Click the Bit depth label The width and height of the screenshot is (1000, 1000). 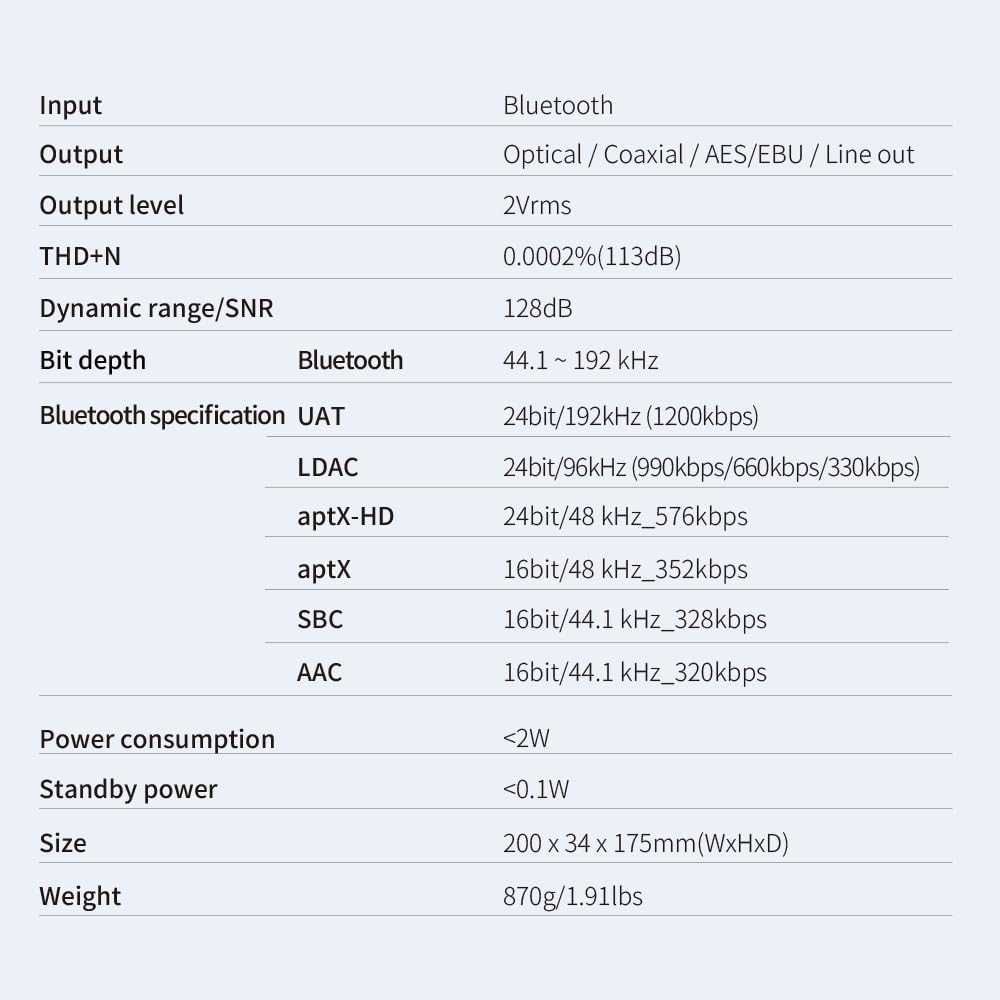coord(92,361)
